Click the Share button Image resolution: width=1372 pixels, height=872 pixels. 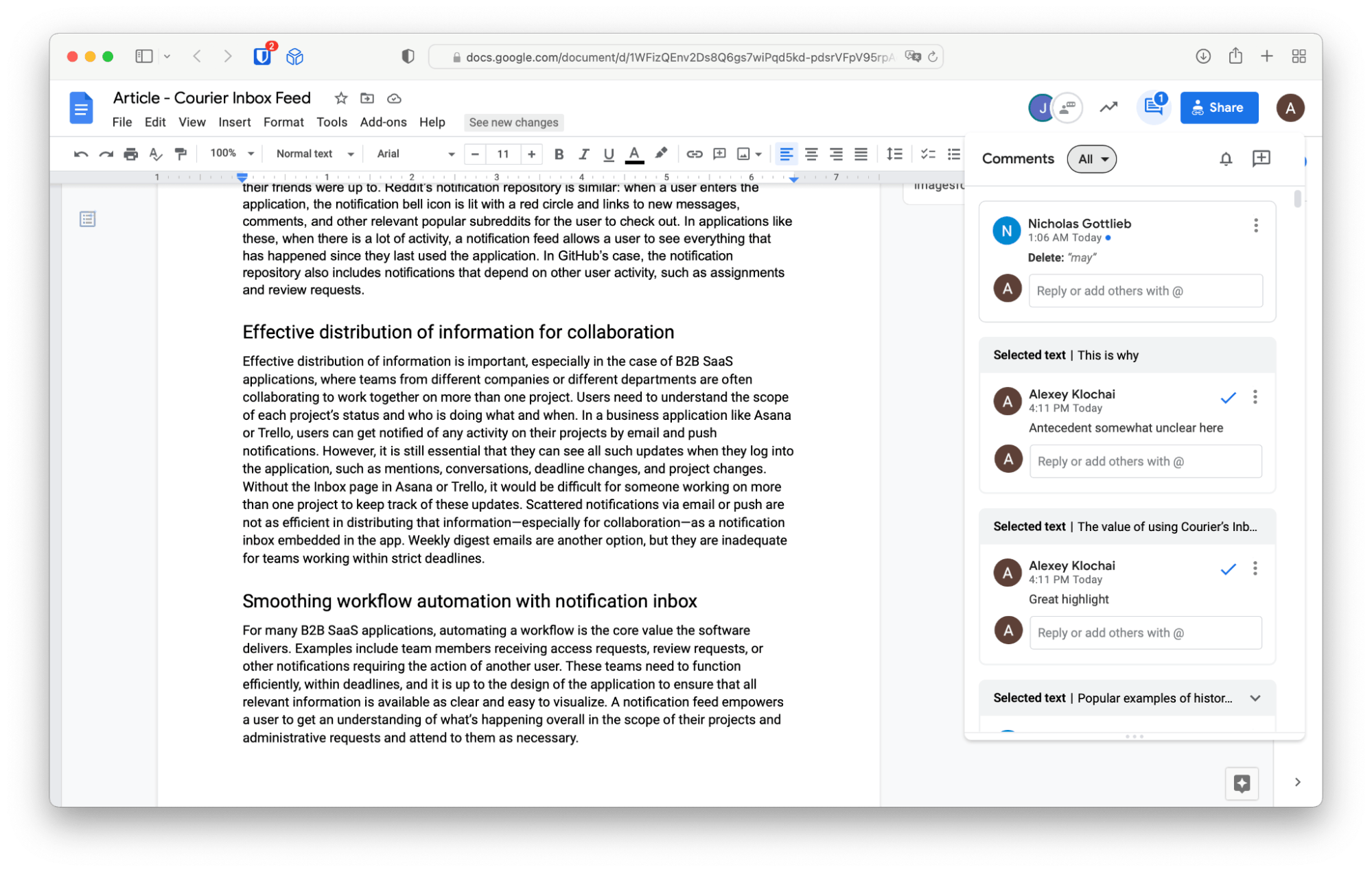[x=1218, y=107]
